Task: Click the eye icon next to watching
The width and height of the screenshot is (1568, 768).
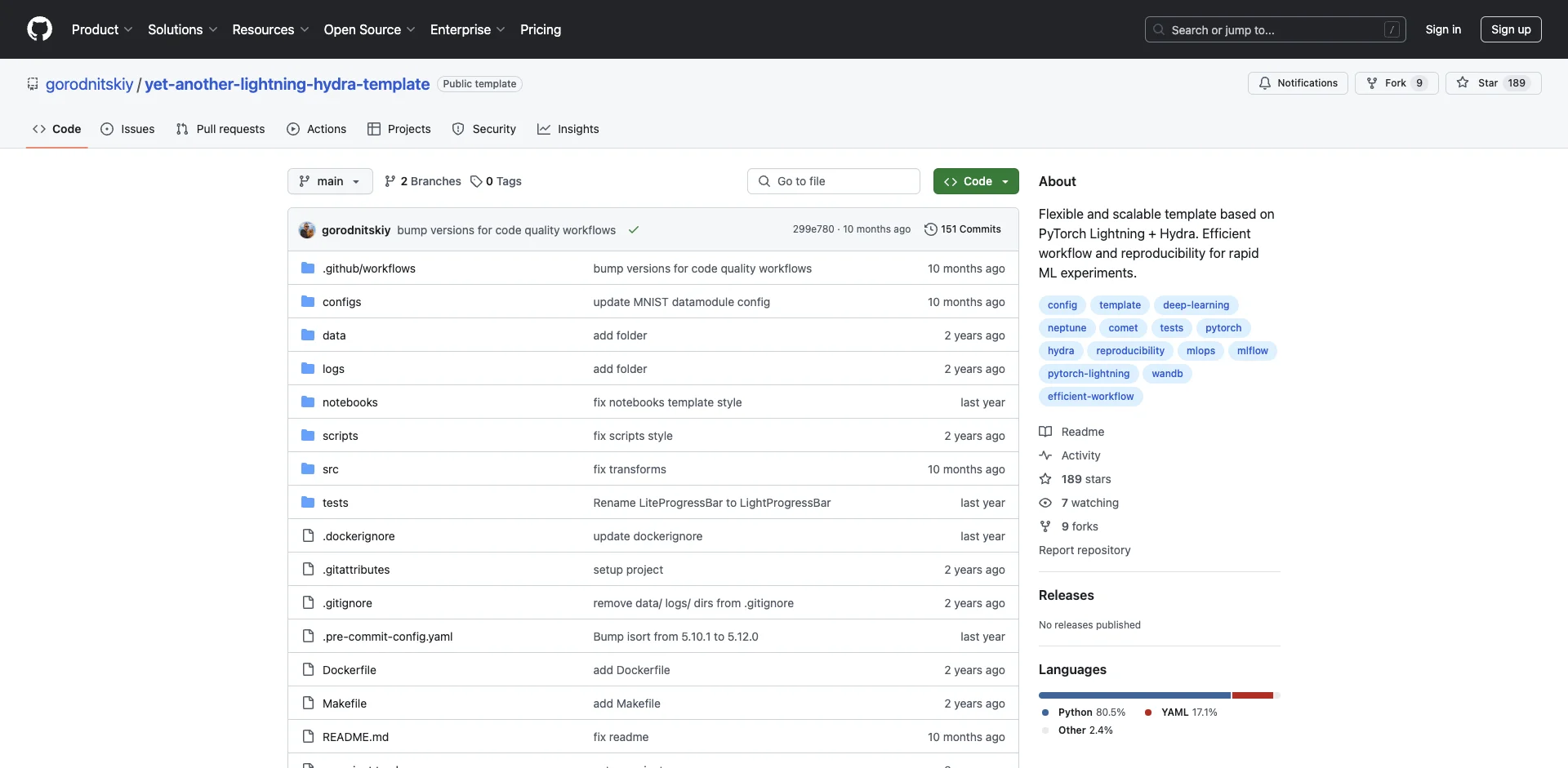Action: click(x=1045, y=503)
